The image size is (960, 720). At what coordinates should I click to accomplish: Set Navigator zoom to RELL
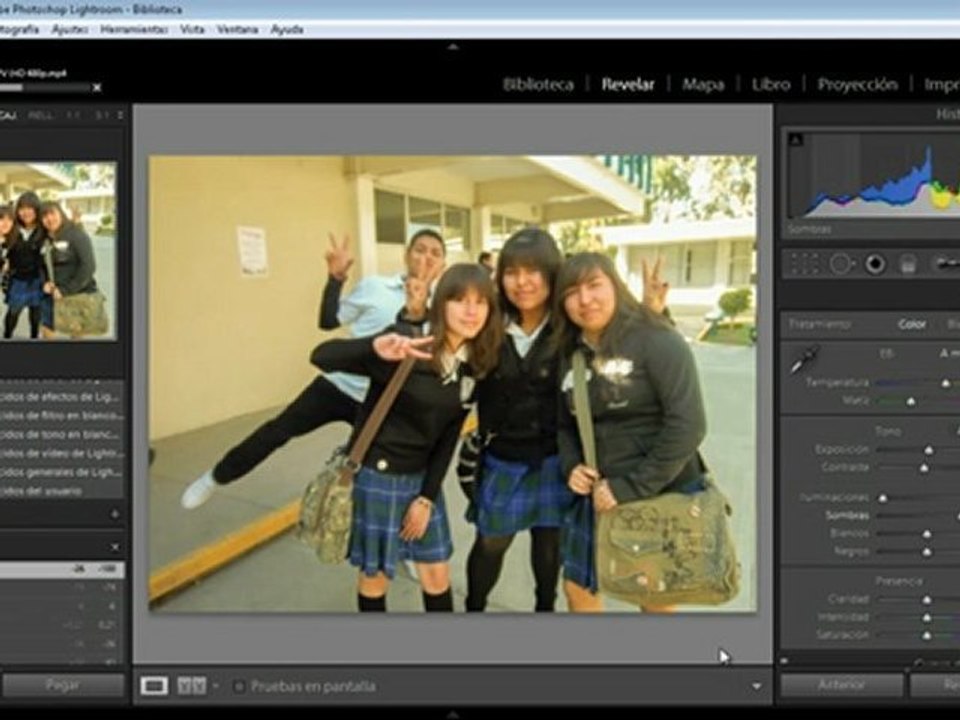[x=40, y=115]
